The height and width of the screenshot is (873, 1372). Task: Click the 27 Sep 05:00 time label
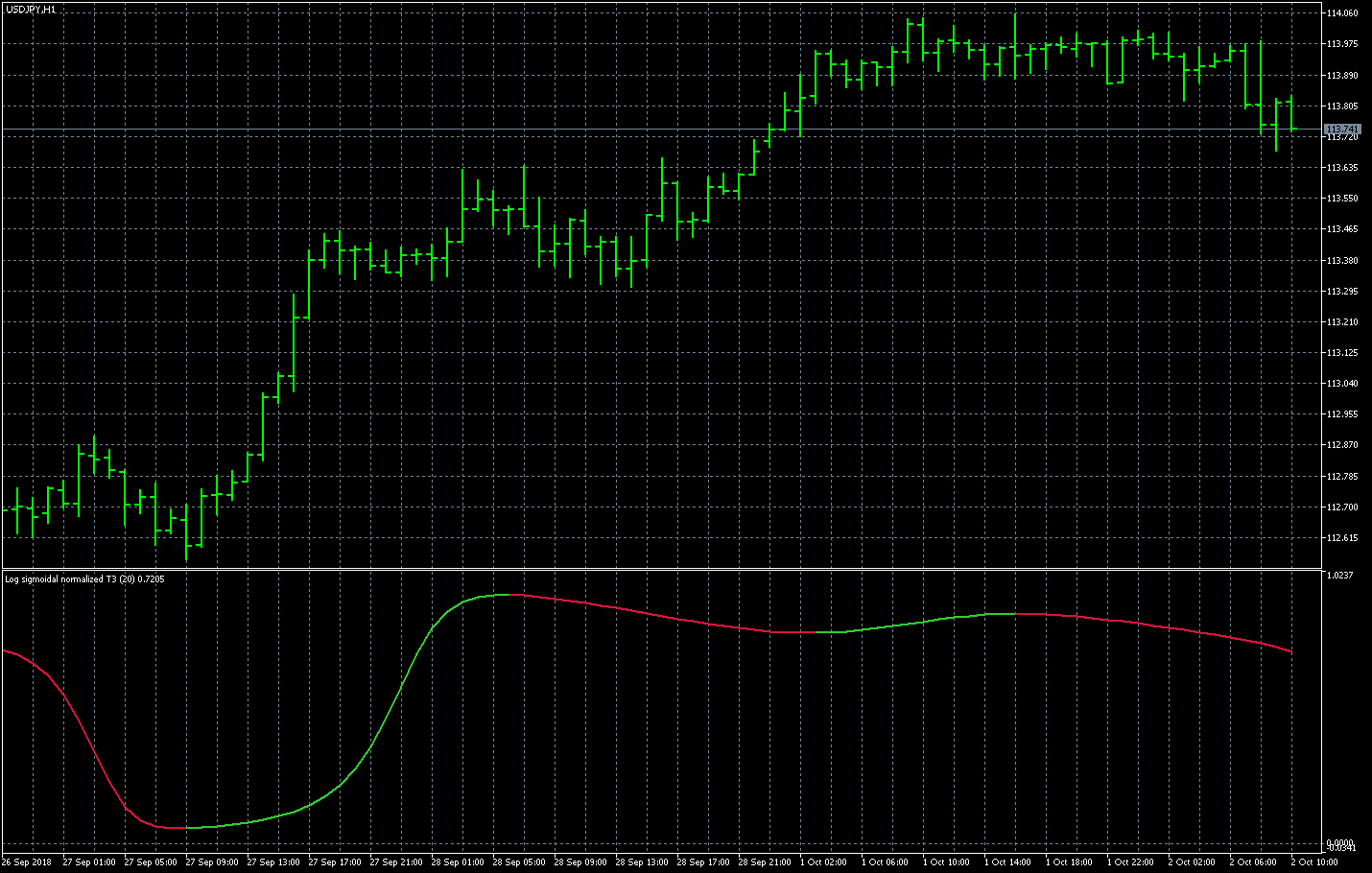151,862
